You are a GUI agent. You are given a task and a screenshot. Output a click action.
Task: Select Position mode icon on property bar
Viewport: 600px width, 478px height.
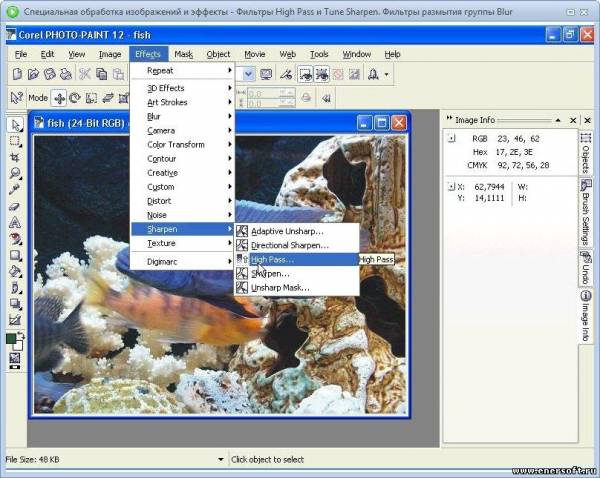[x=59, y=98]
